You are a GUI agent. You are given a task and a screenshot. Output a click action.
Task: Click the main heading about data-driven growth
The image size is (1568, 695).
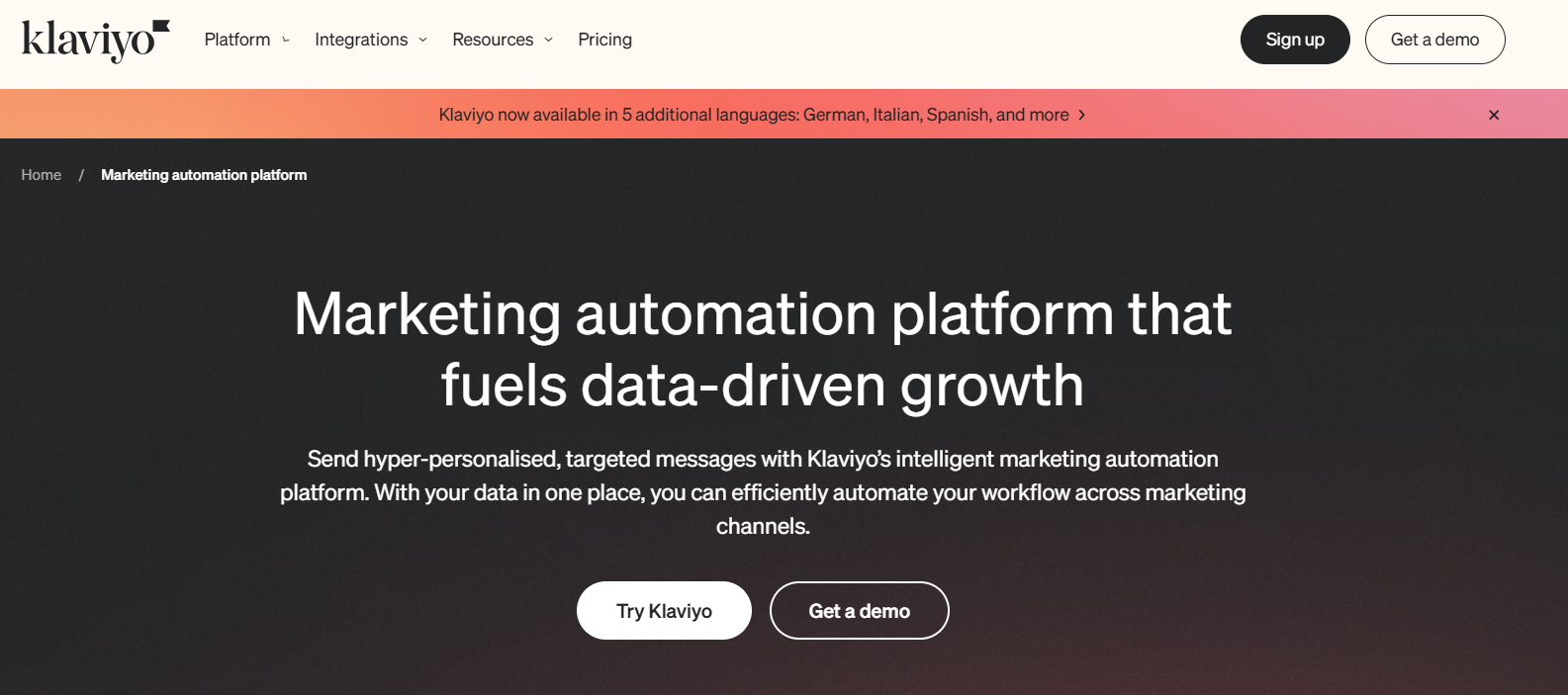(763, 349)
